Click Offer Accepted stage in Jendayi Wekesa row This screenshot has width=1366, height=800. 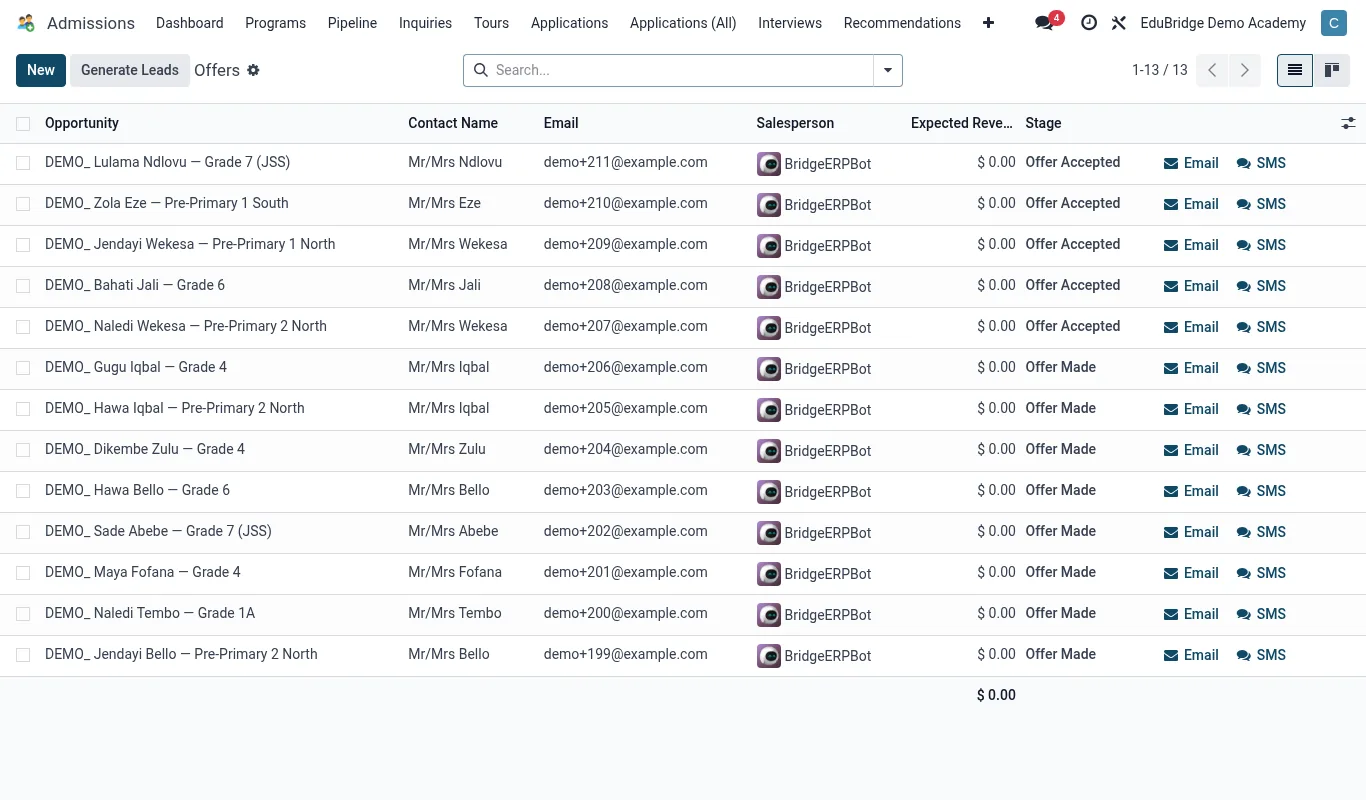(x=1073, y=244)
